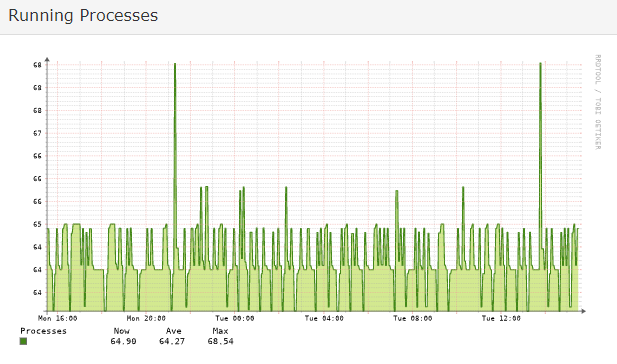The height and width of the screenshot is (364, 617).
Task: Click the Tue 08:00 time axis label
Action: click(x=412, y=318)
